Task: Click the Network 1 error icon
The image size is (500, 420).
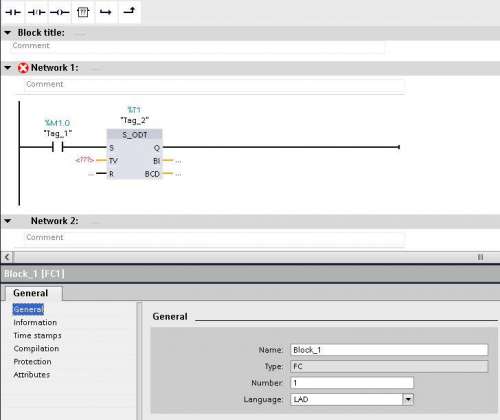Action: tap(23, 68)
